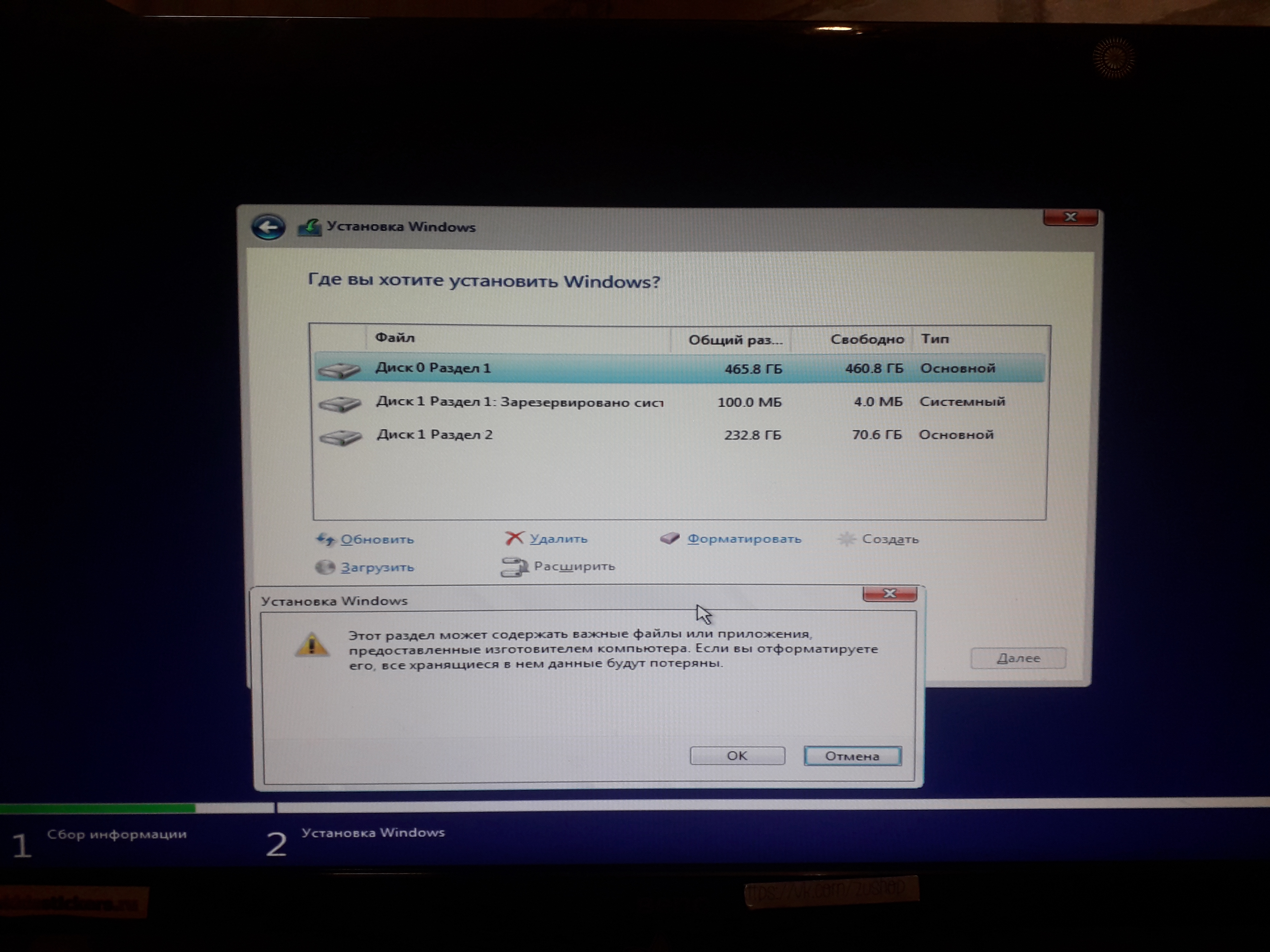Click the Обновить refresh arrows icon
1270x952 pixels.
(x=325, y=539)
